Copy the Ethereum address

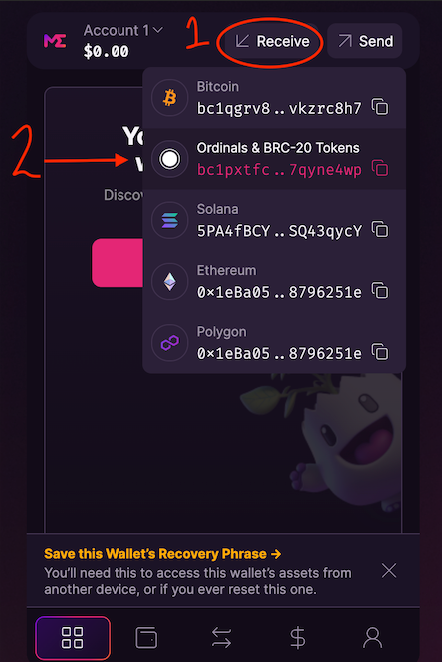click(x=380, y=290)
